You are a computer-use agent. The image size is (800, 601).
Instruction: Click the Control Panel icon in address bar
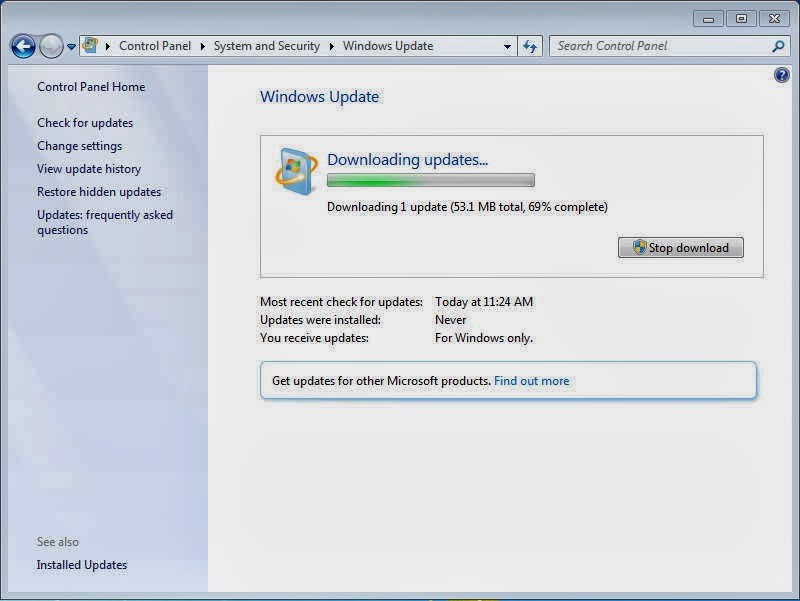click(90, 45)
